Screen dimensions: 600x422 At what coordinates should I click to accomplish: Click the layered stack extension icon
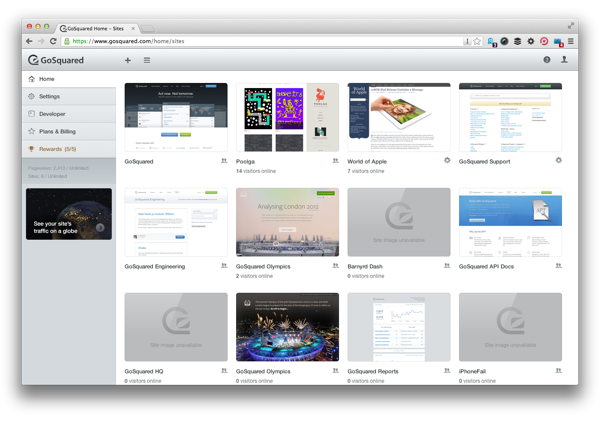(517, 41)
